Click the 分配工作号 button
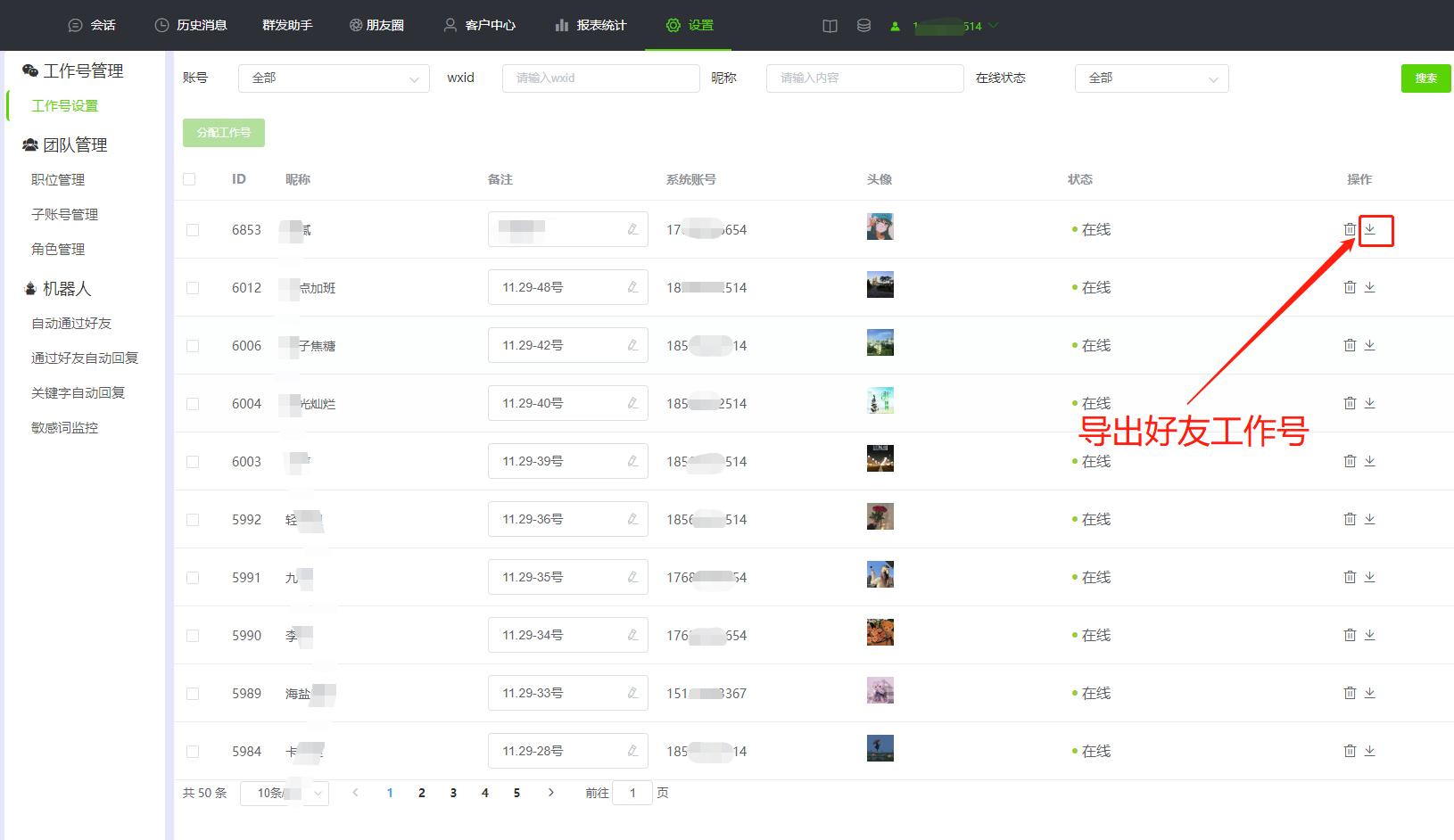Image resolution: width=1454 pixels, height=840 pixels. click(x=223, y=132)
